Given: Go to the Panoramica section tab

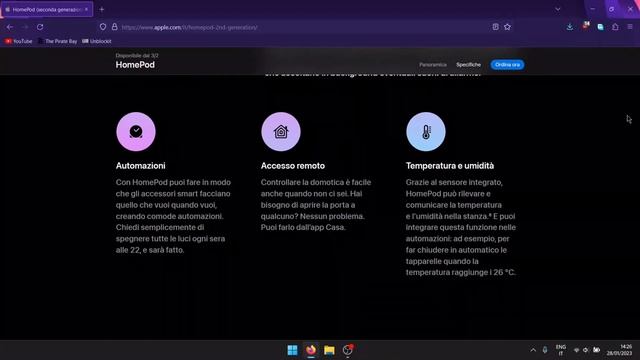Looking at the screenshot, I should tap(433, 64).
